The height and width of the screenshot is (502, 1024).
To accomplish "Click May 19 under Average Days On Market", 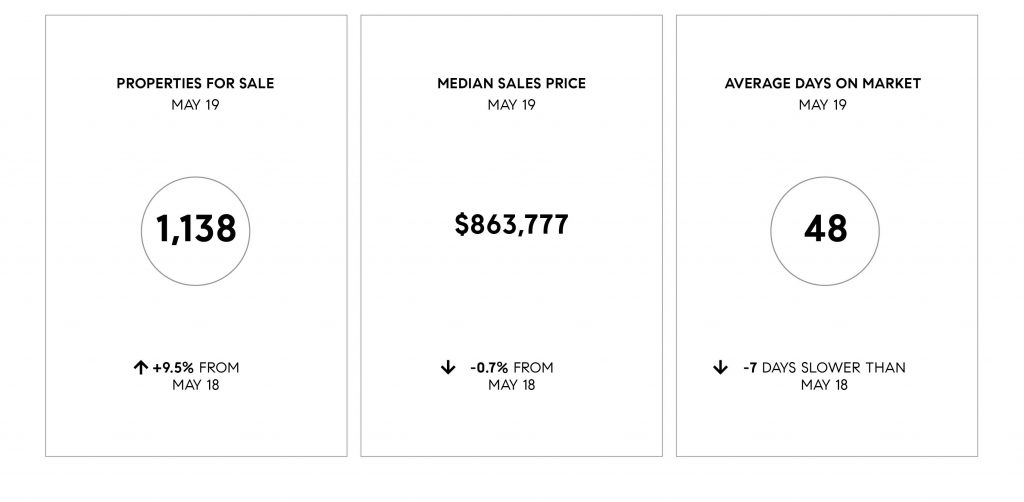I will click(x=823, y=104).
